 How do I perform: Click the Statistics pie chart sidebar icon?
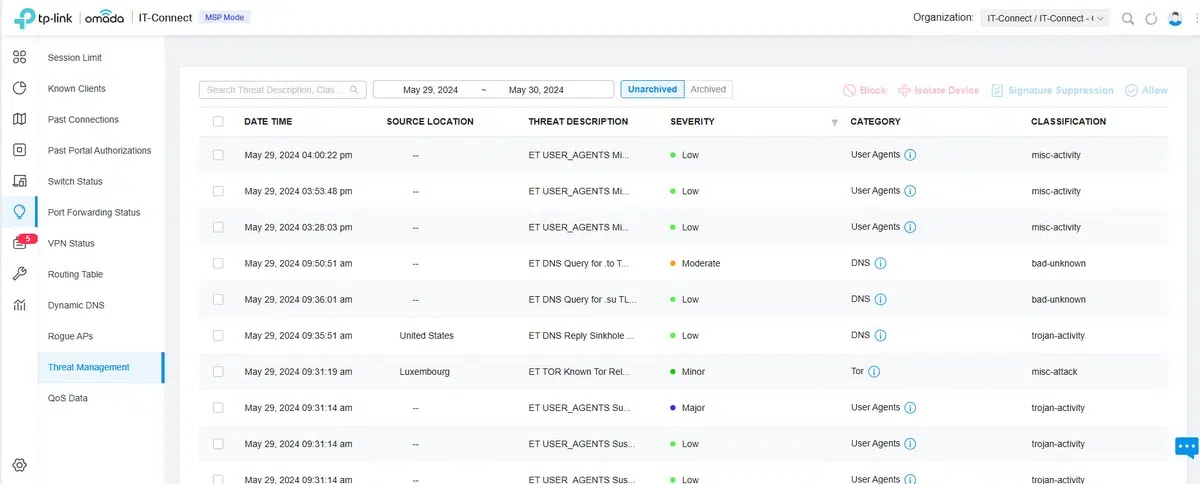tap(19, 88)
